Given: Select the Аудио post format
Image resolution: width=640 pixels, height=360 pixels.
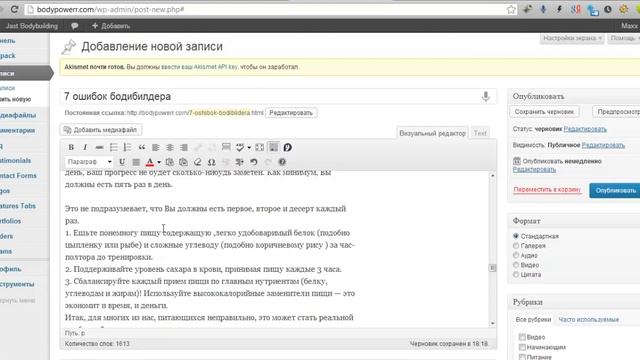Looking at the screenshot, I should click(x=516, y=255).
